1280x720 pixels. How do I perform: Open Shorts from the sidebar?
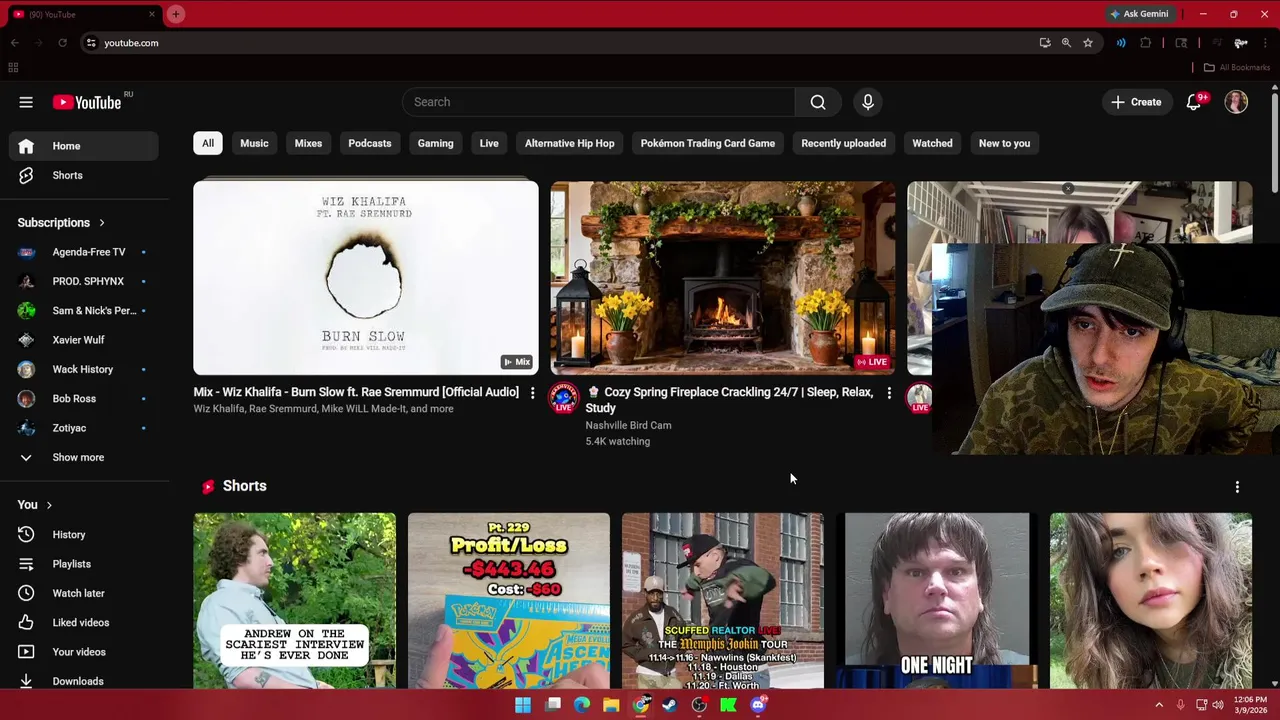pyautogui.click(x=84, y=175)
